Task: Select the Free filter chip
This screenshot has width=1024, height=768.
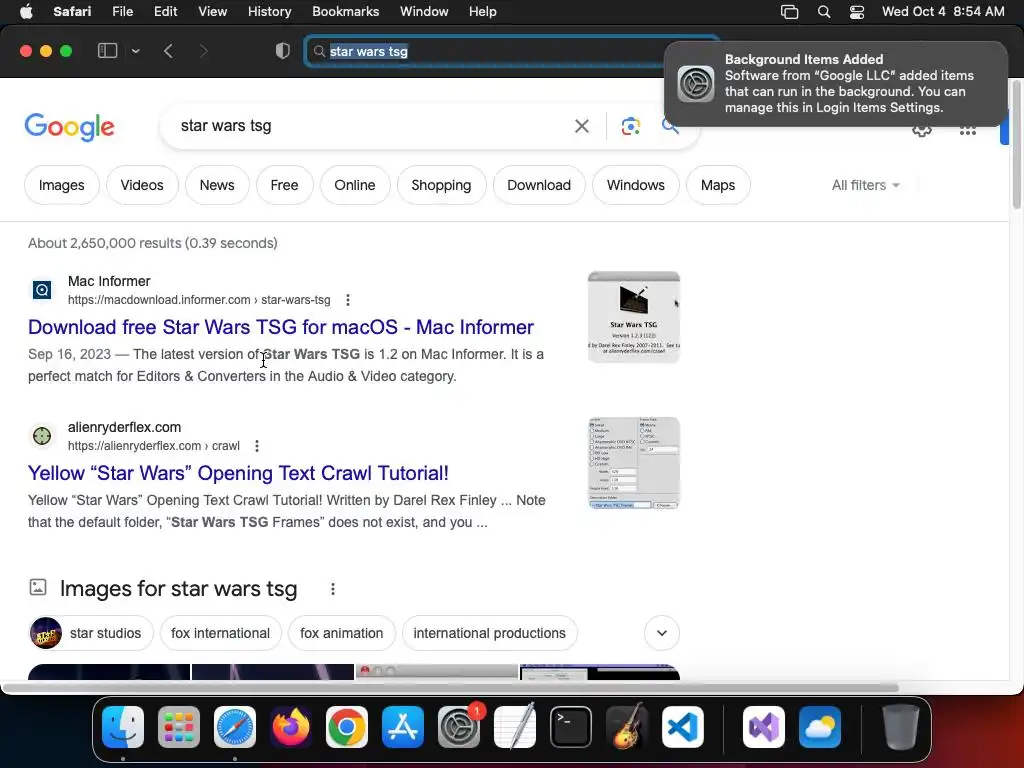Action: pyautogui.click(x=284, y=185)
